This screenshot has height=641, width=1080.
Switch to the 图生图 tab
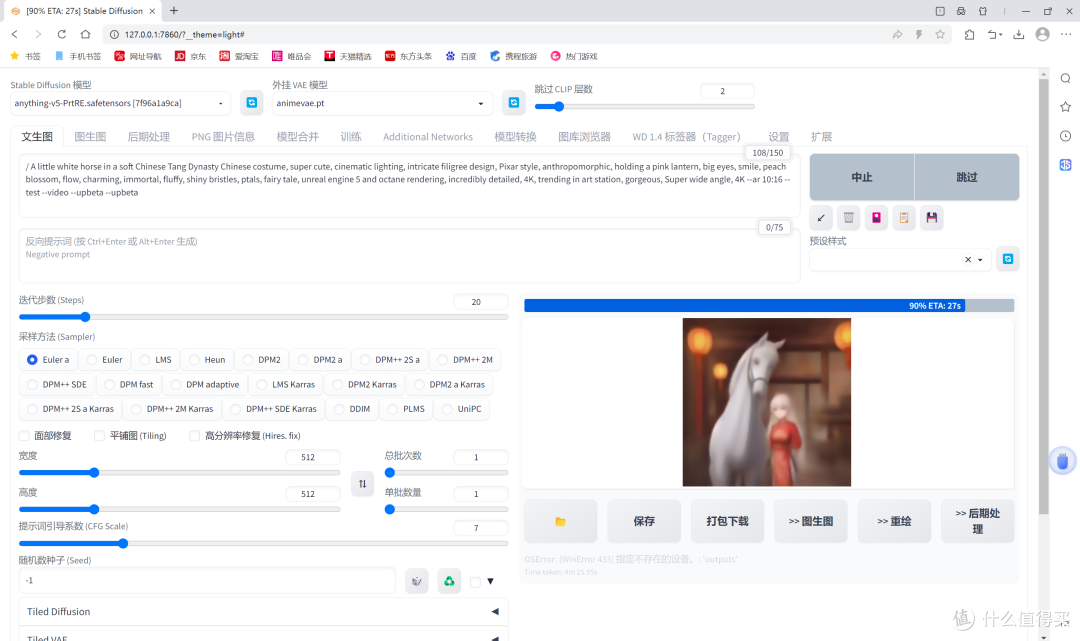click(90, 136)
